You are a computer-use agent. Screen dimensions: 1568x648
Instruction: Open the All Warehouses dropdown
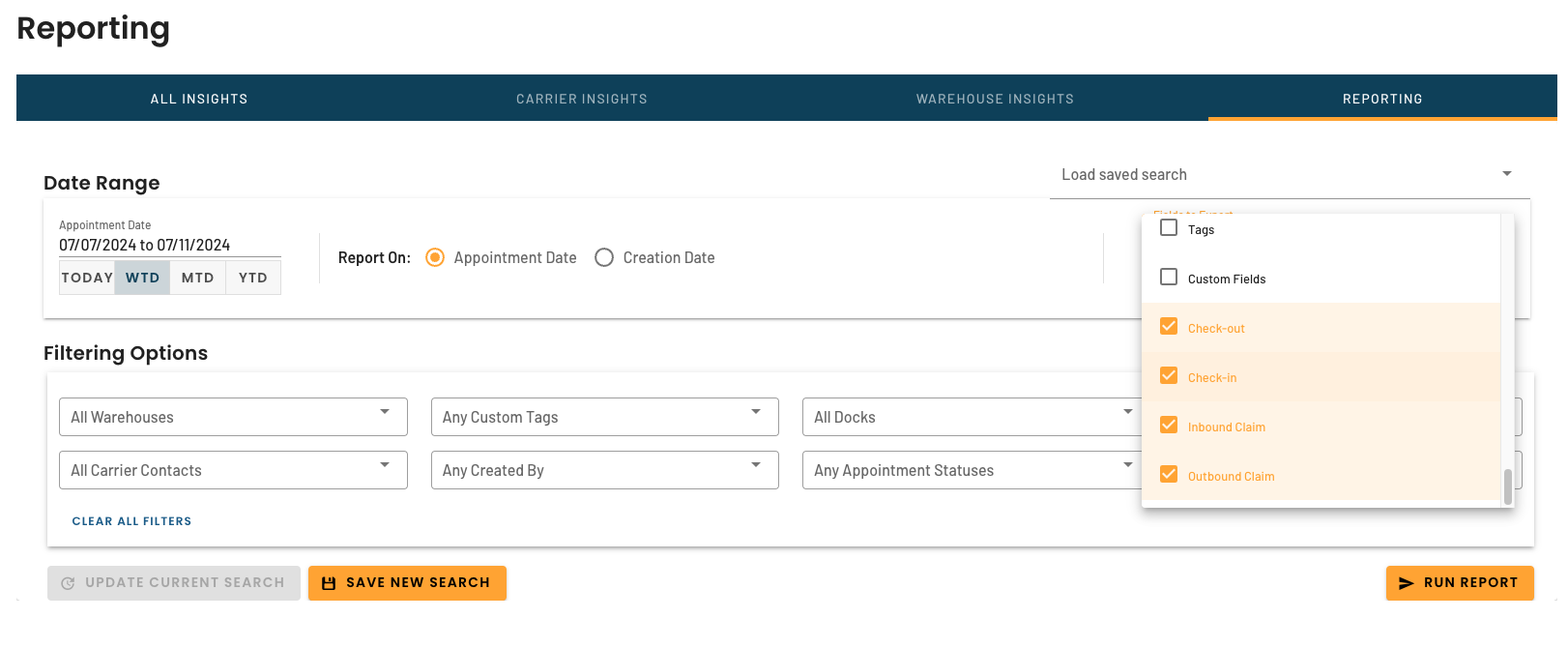(x=233, y=417)
